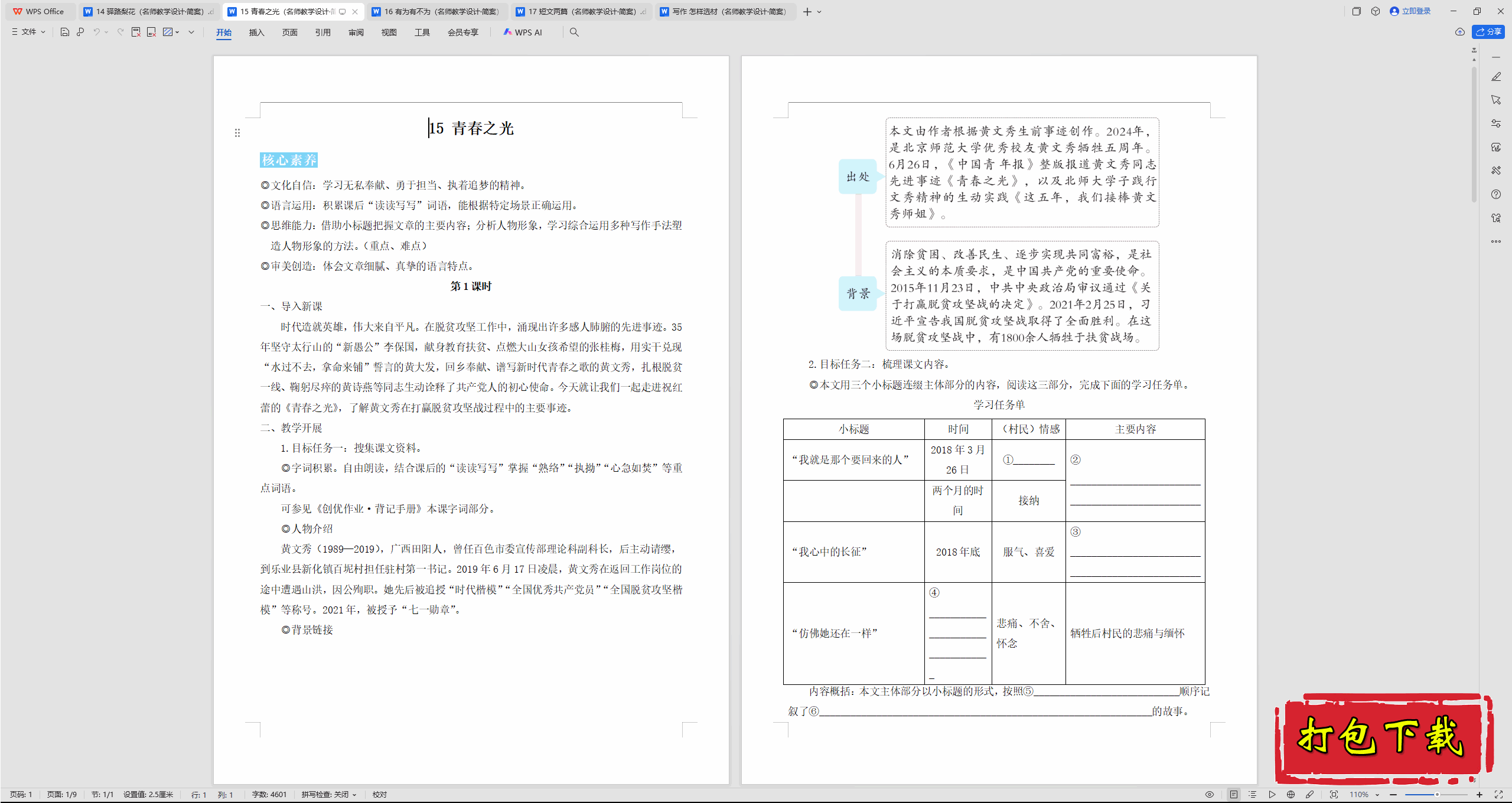Screen dimensions: 1512x803
Task: Click the 分享 share button
Action: click(x=1488, y=32)
